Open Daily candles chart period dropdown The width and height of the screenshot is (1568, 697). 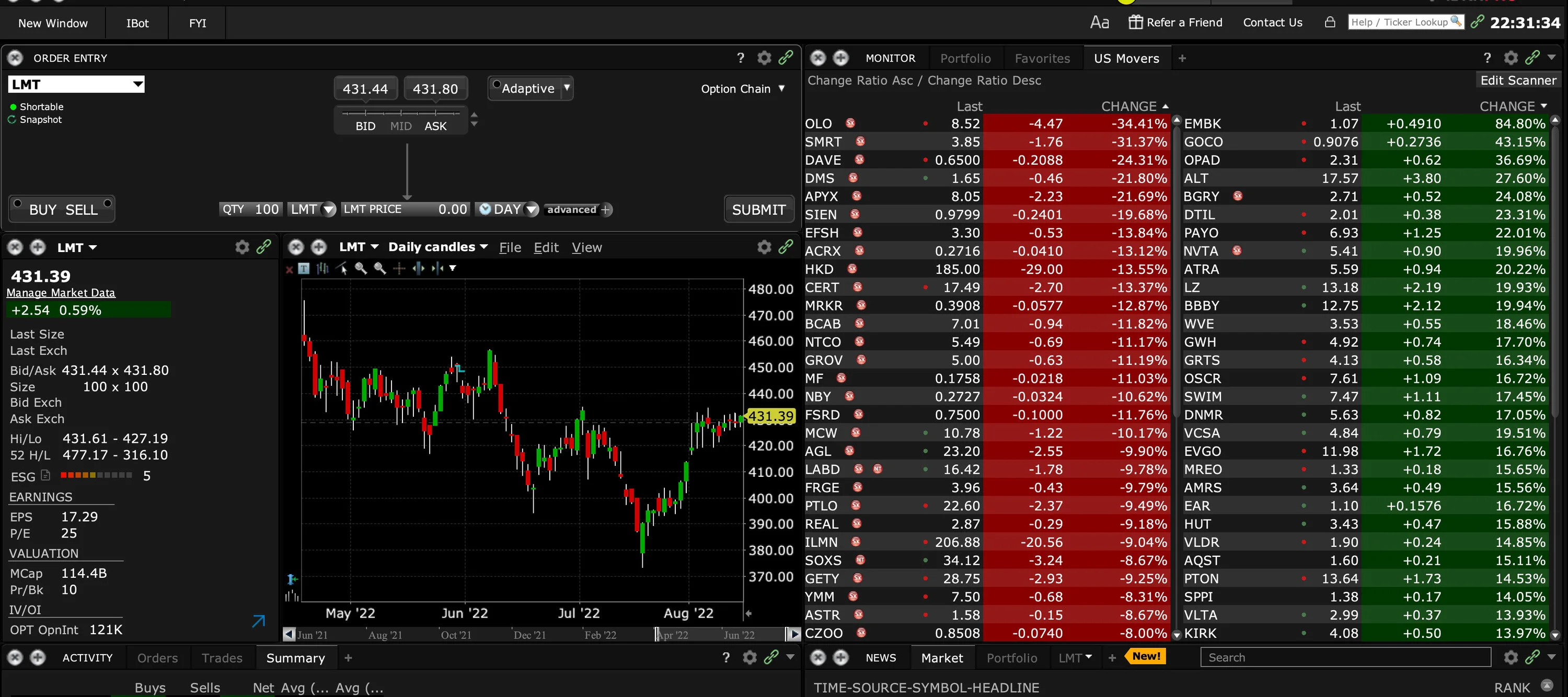tap(437, 246)
